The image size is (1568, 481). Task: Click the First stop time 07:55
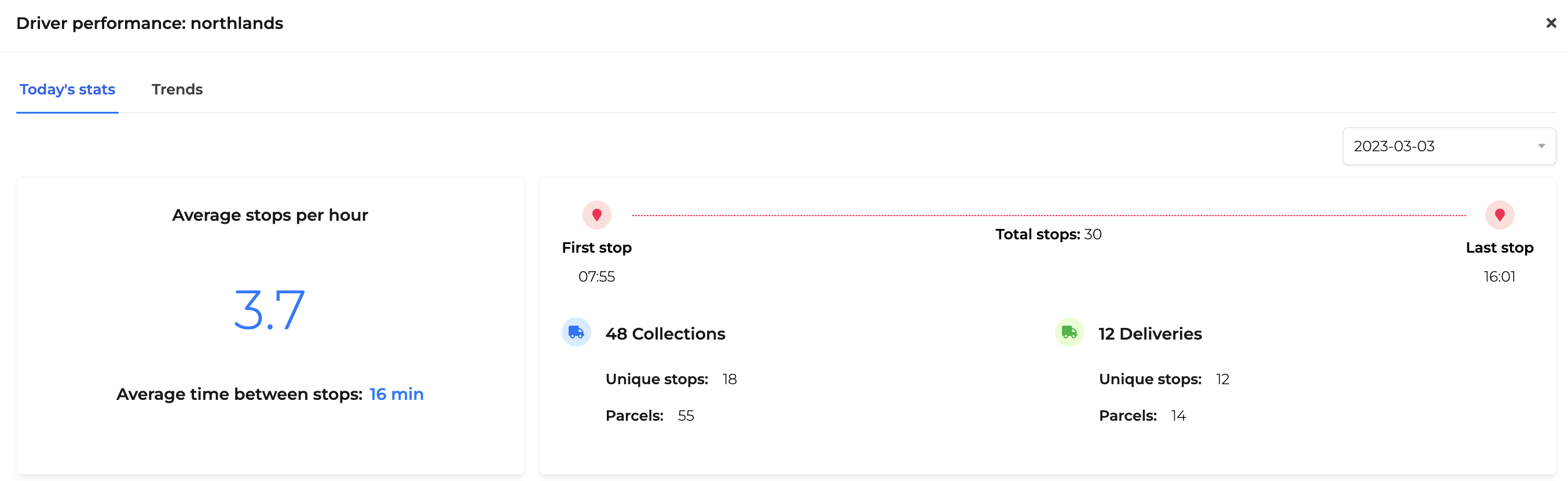point(596,277)
